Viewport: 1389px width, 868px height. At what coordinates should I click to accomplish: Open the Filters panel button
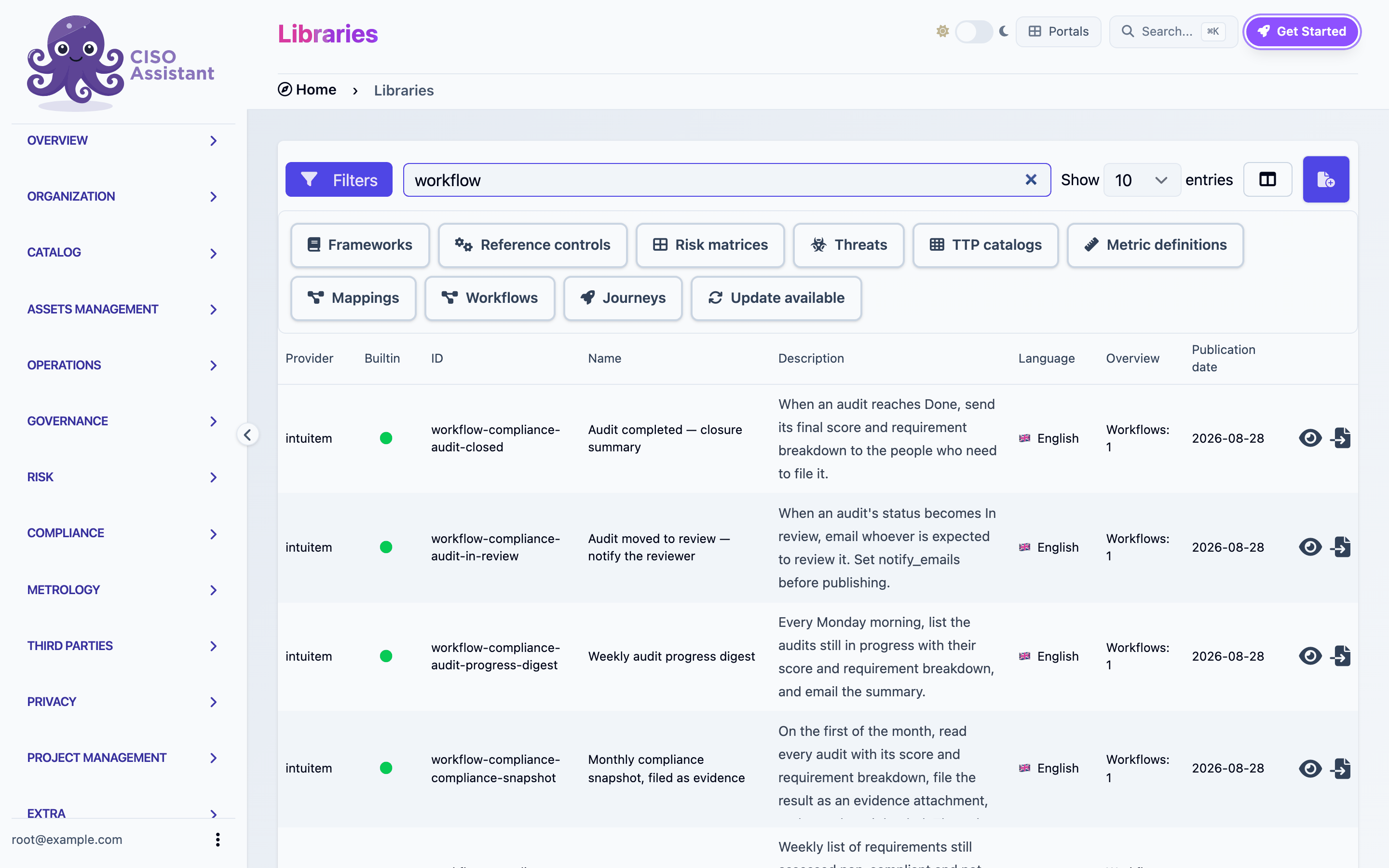tap(339, 180)
